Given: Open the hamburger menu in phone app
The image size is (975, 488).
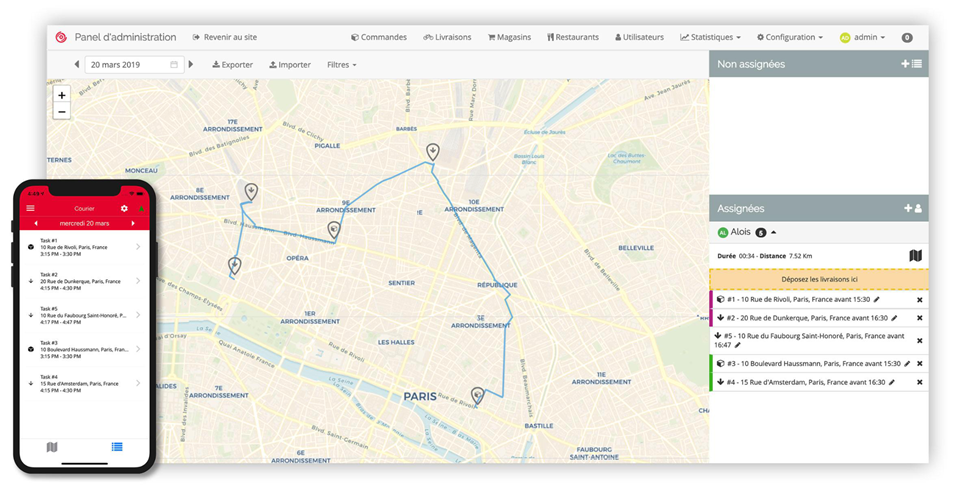Looking at the screenshot, I should click(30, 208).
